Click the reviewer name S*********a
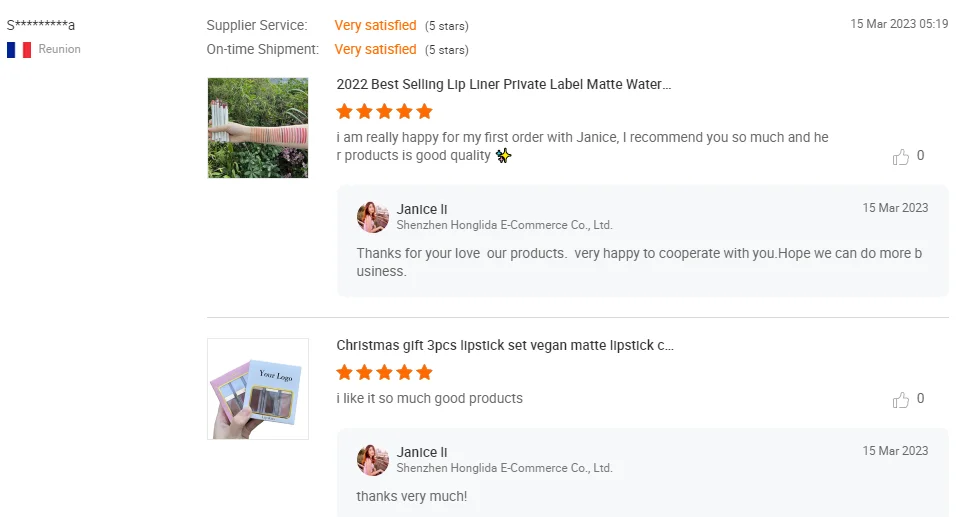This screenshot has height=517, width=961. coord(41,25)
